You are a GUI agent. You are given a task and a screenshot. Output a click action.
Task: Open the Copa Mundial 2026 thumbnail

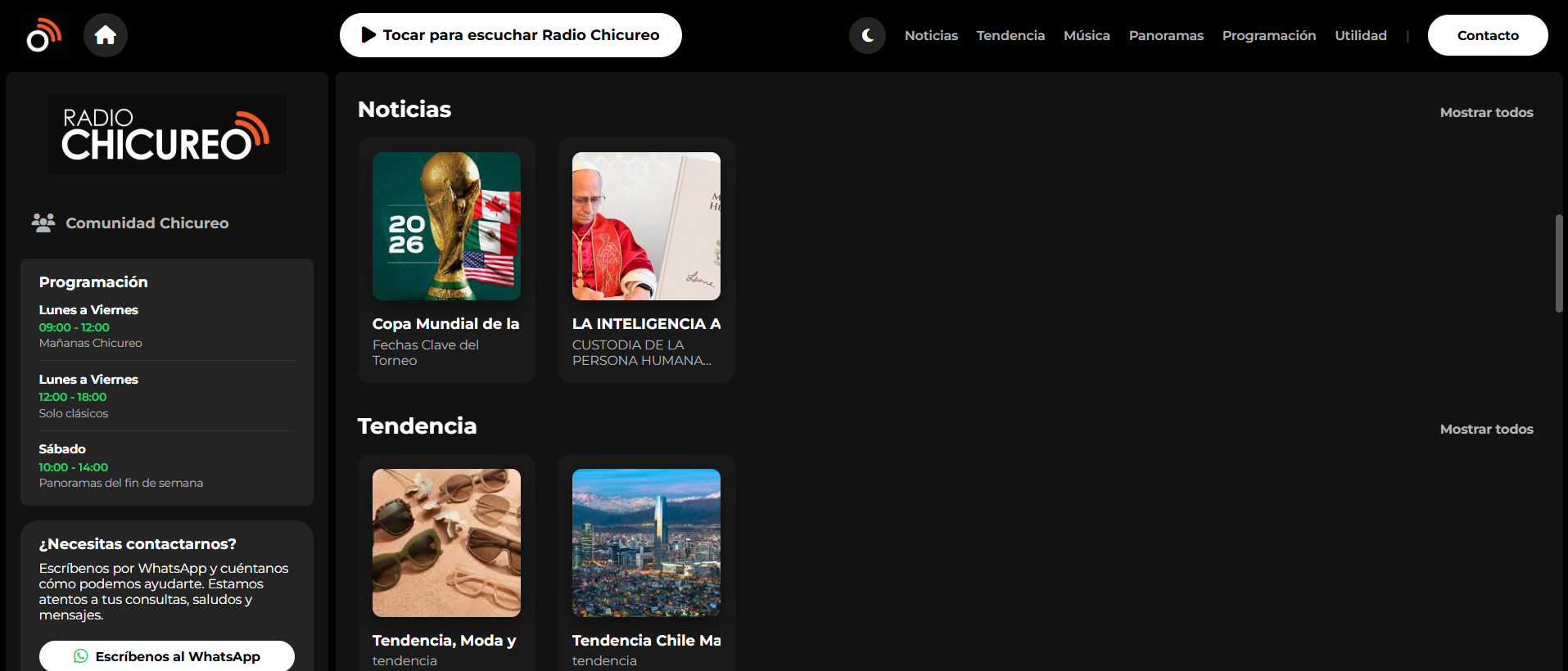pos(446,226)
